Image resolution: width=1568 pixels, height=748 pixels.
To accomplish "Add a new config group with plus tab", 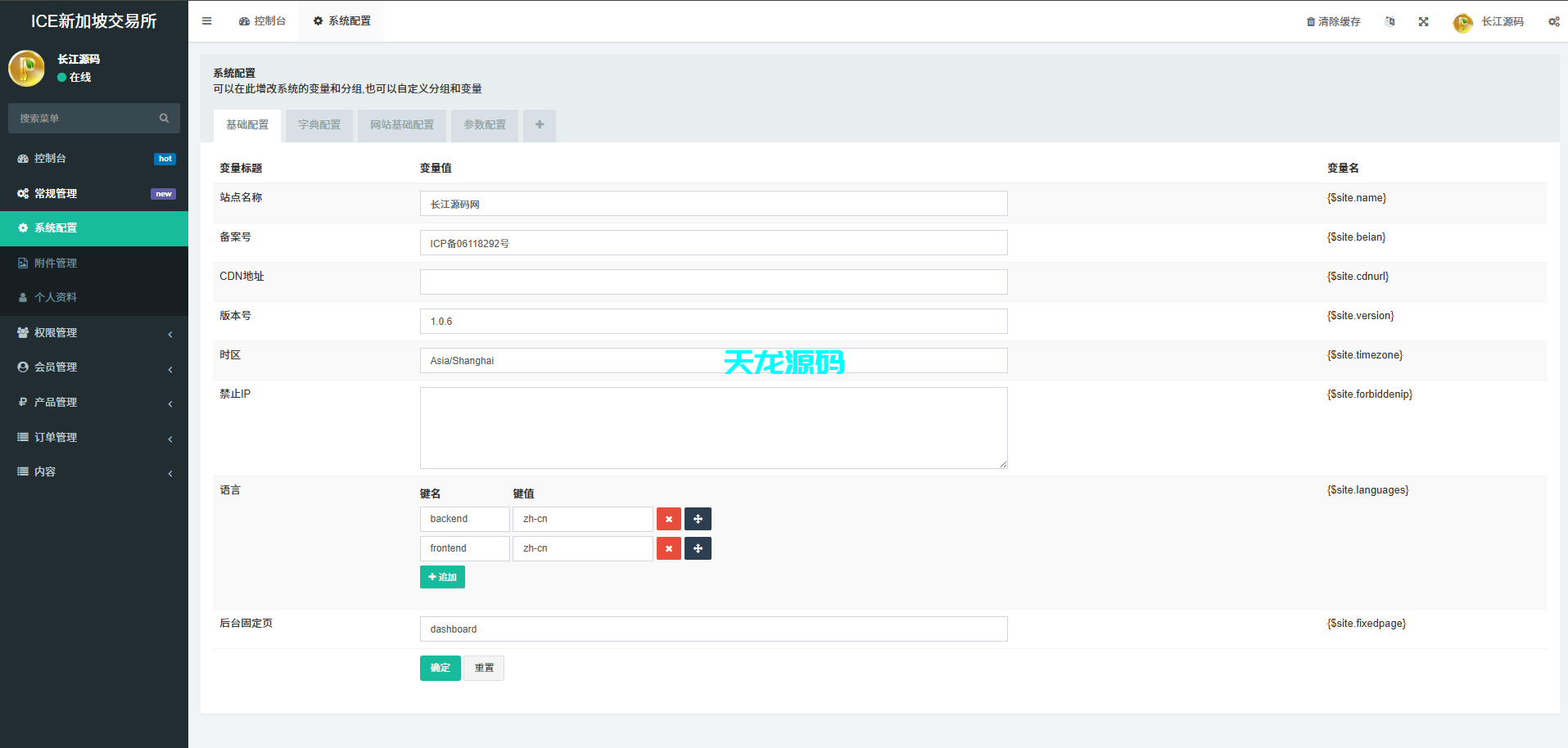I will [539, 125].
